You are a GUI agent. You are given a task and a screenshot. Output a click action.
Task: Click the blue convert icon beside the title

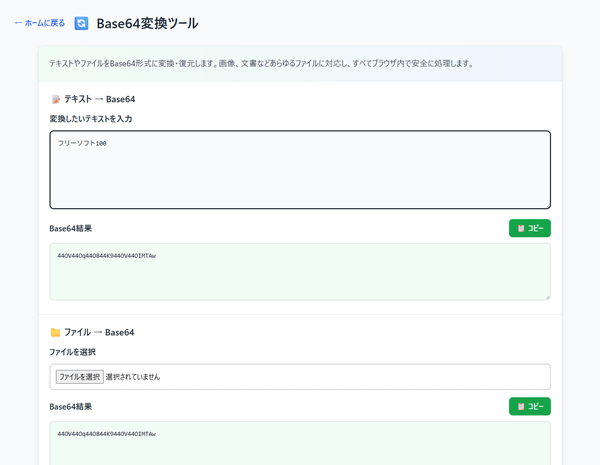click(82, 23)
